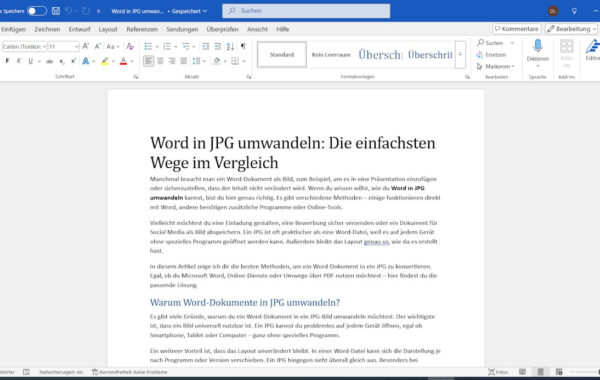Click the bullet list icon
This screenshot has height=380, width=600.
[148, 46]
